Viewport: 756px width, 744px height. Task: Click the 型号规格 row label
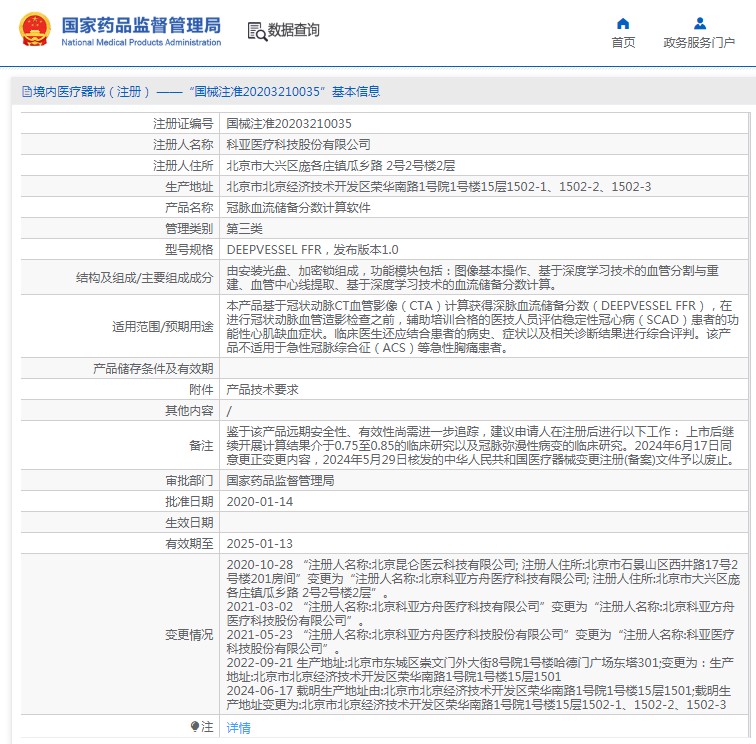click(189, 250)
